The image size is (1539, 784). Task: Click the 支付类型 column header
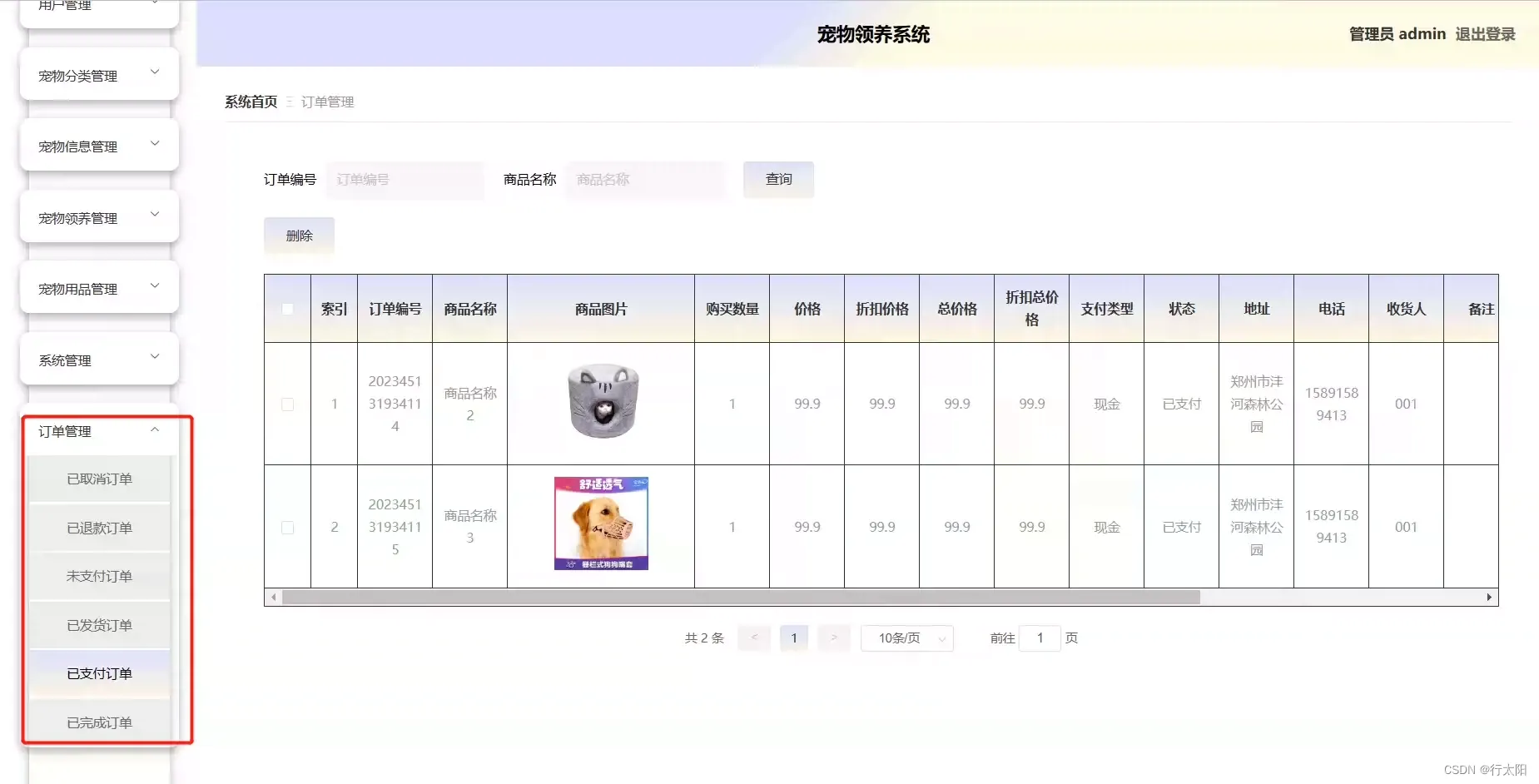(x=1107, y=309)
